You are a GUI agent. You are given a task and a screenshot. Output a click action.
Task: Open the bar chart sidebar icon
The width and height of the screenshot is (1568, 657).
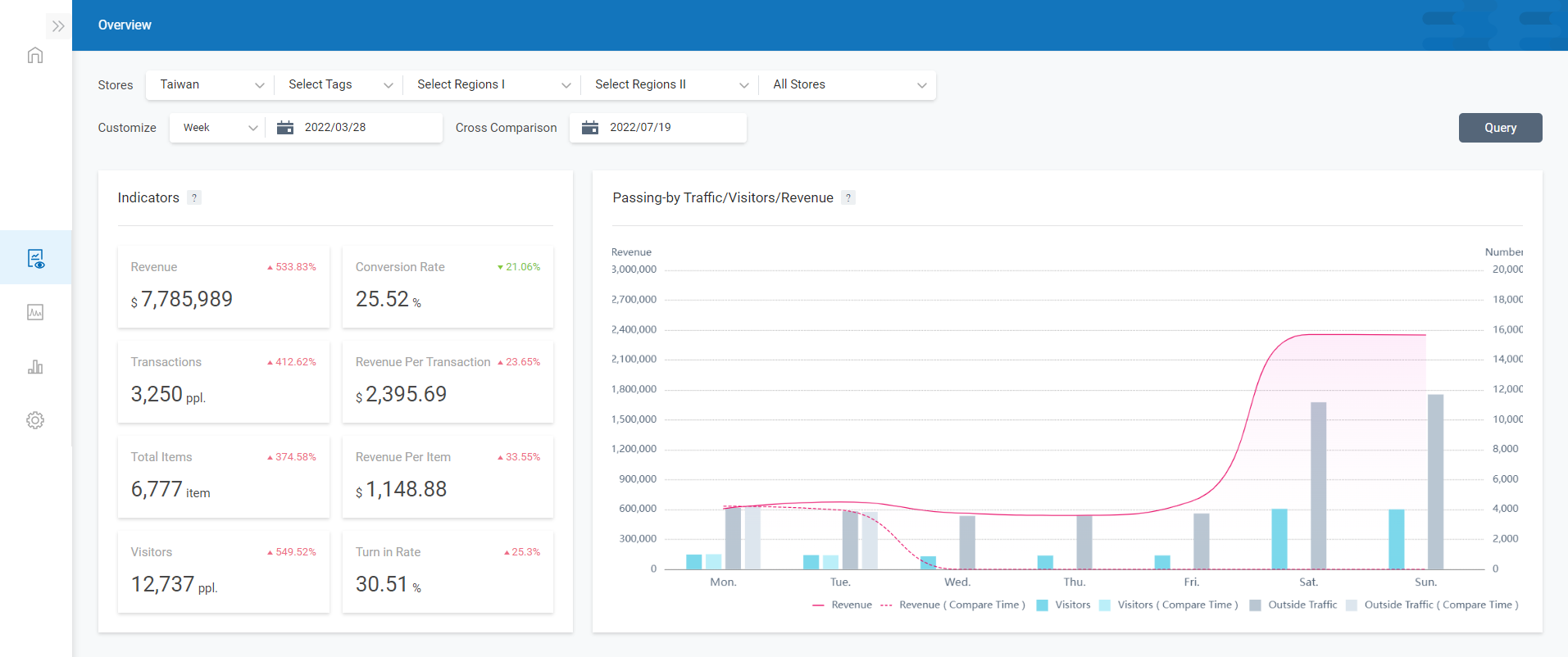click(x=35, y=367)
